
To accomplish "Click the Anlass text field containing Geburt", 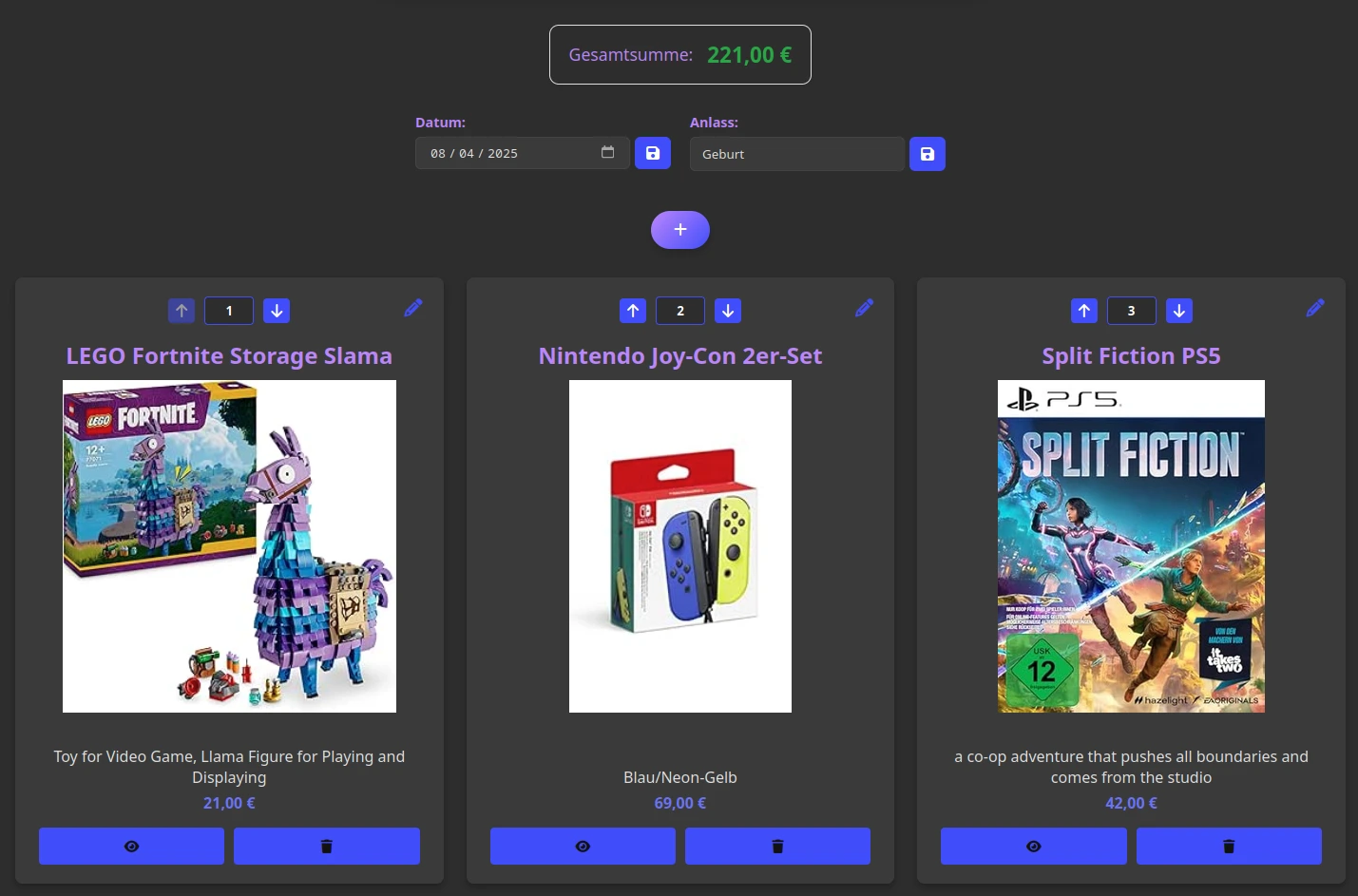I will coord(797,154).
